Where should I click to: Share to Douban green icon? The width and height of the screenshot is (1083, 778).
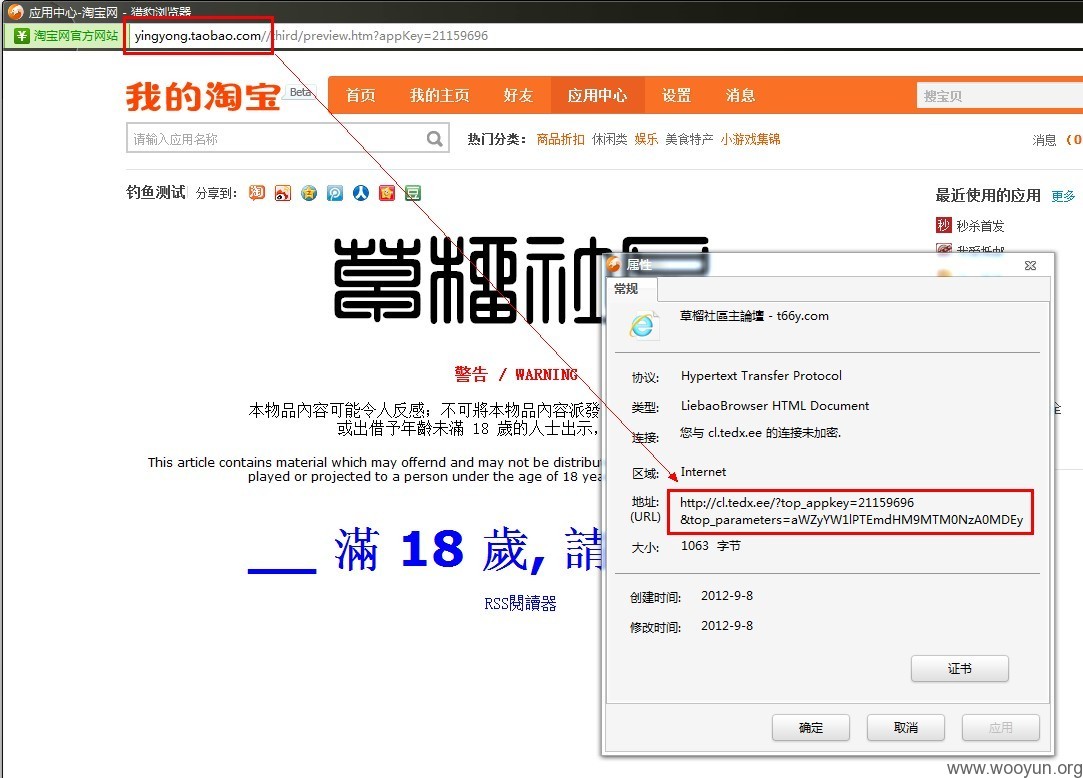click(x=413, y=193)
